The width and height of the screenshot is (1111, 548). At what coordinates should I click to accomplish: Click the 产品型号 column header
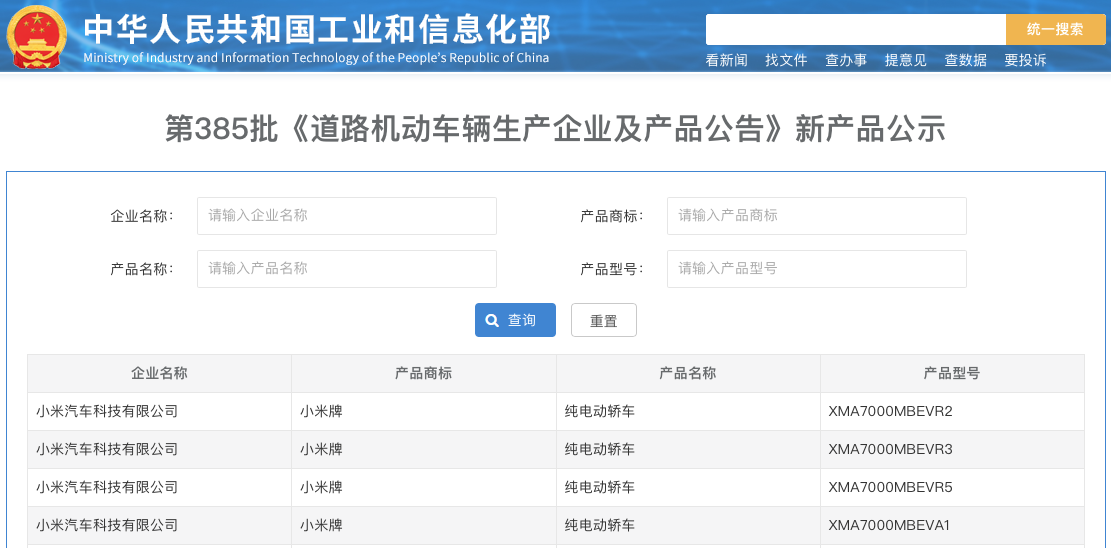(951, 373)
